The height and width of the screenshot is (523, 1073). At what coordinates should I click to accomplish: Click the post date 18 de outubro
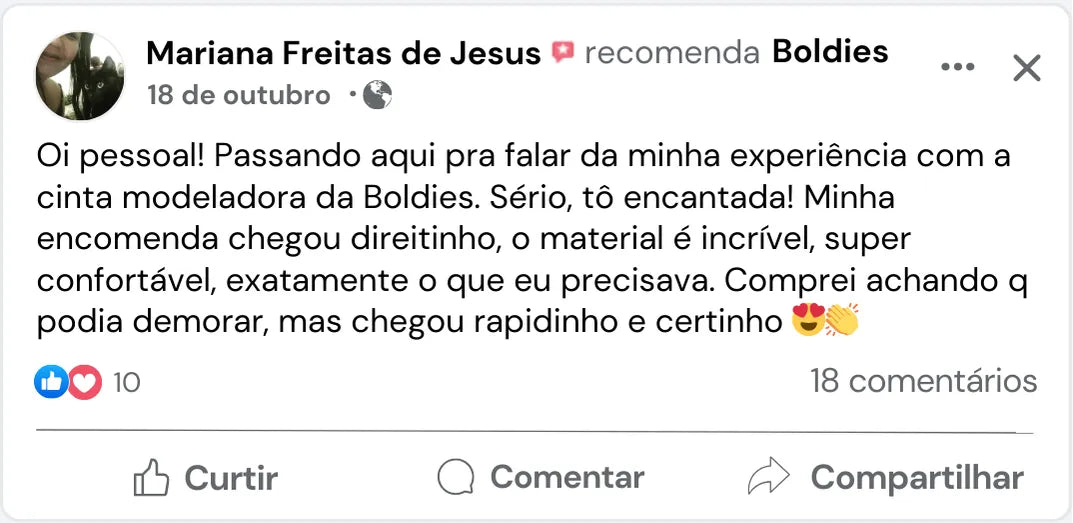[238, 95]
